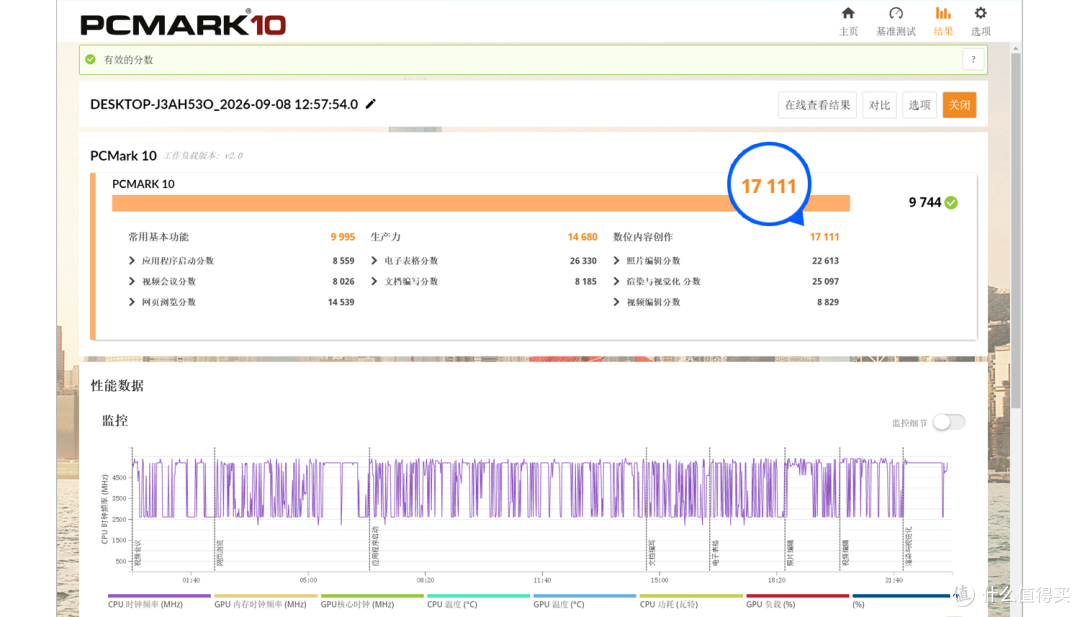Click the 8 026 video conference value
1080x617 pixels.
click(343, 282)
